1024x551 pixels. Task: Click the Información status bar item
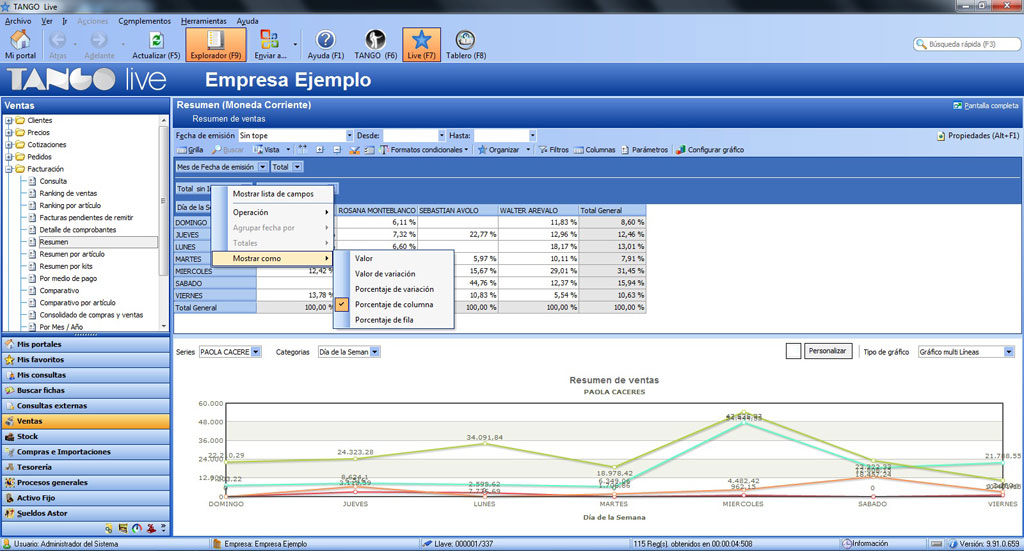click(865, 544)
